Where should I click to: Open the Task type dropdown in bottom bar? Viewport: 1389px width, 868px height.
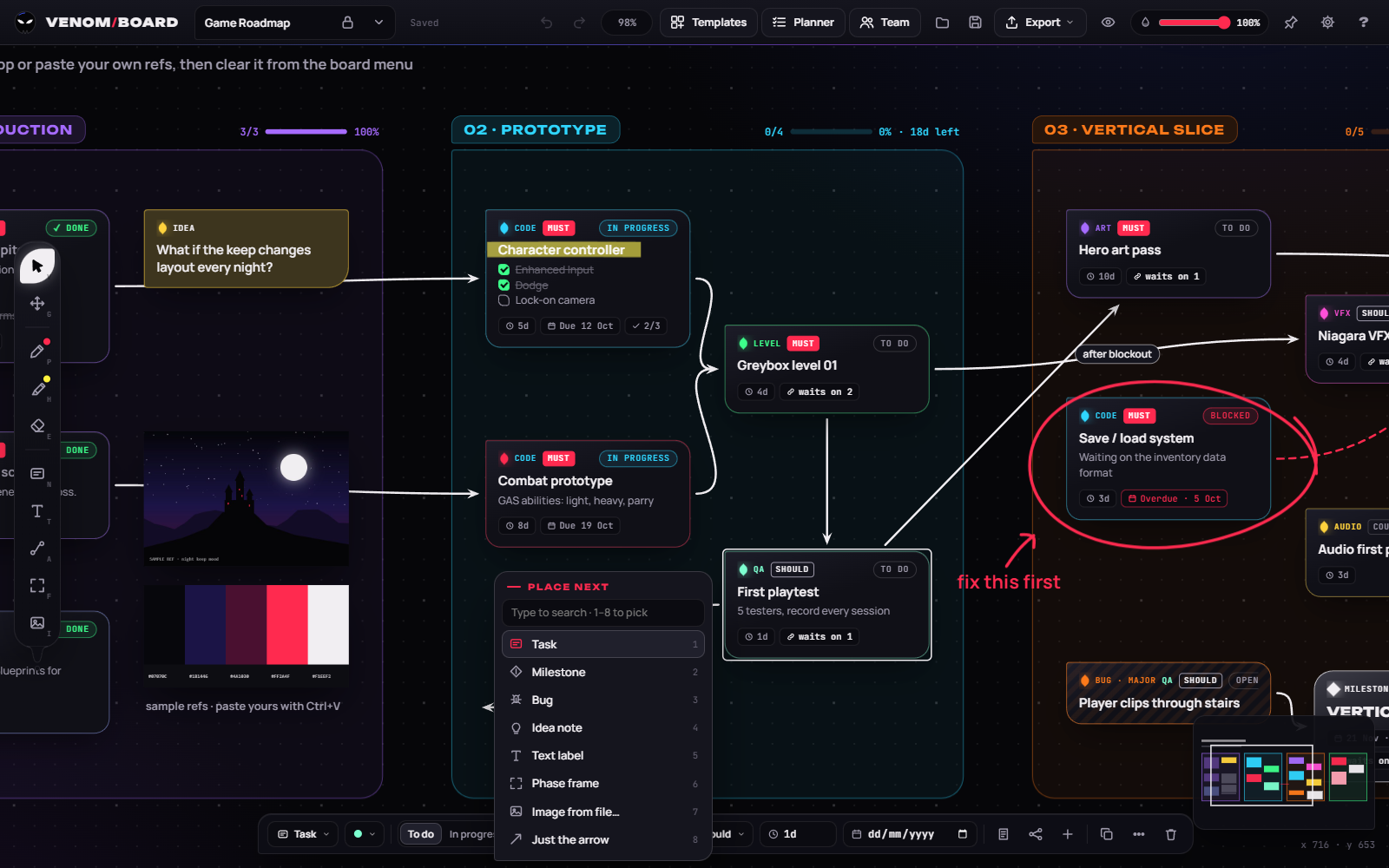[304, 834]
